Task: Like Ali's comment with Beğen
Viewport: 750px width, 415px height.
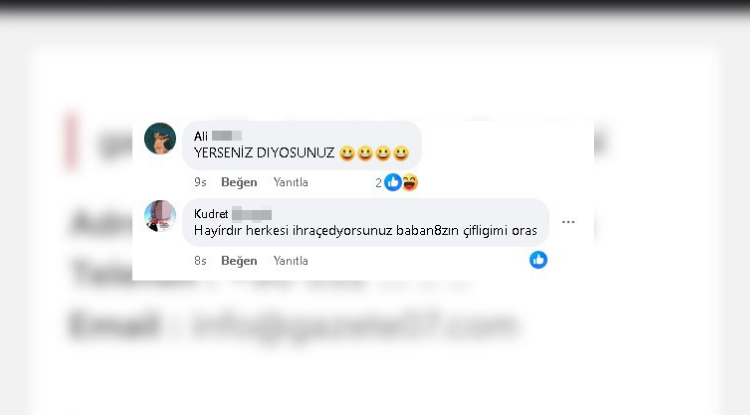Action: point(239,182)
